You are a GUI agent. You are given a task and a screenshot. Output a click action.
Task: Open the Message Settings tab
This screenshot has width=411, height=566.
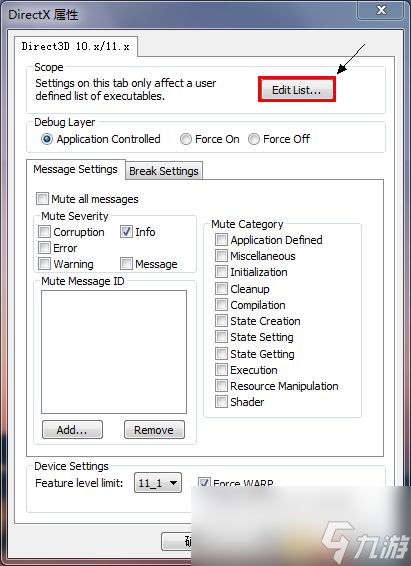(x=75, y=169)
